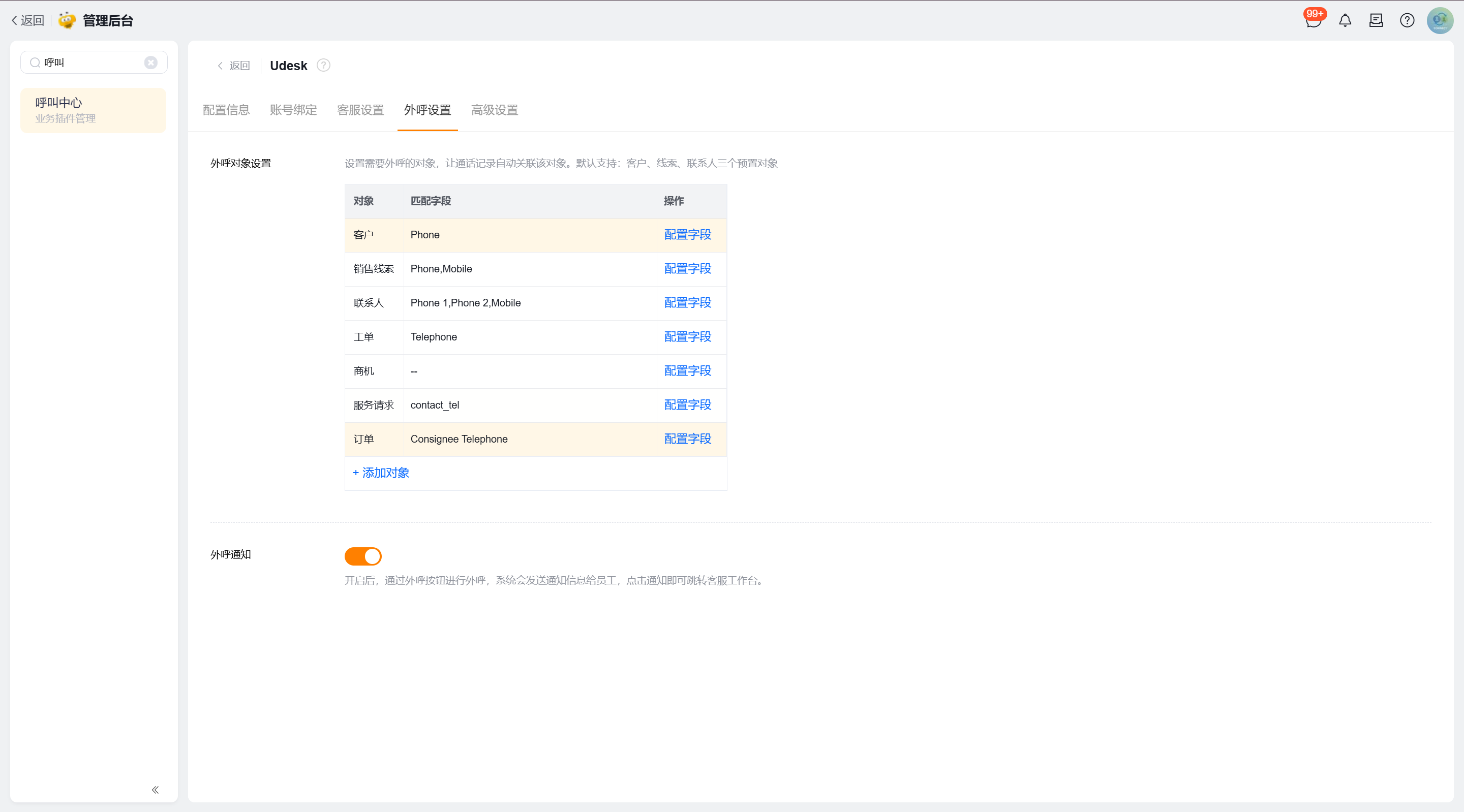Collapse the sidebar with double-chevron
The height and width of the screenshot is (812, 1464).
[155, 790]
